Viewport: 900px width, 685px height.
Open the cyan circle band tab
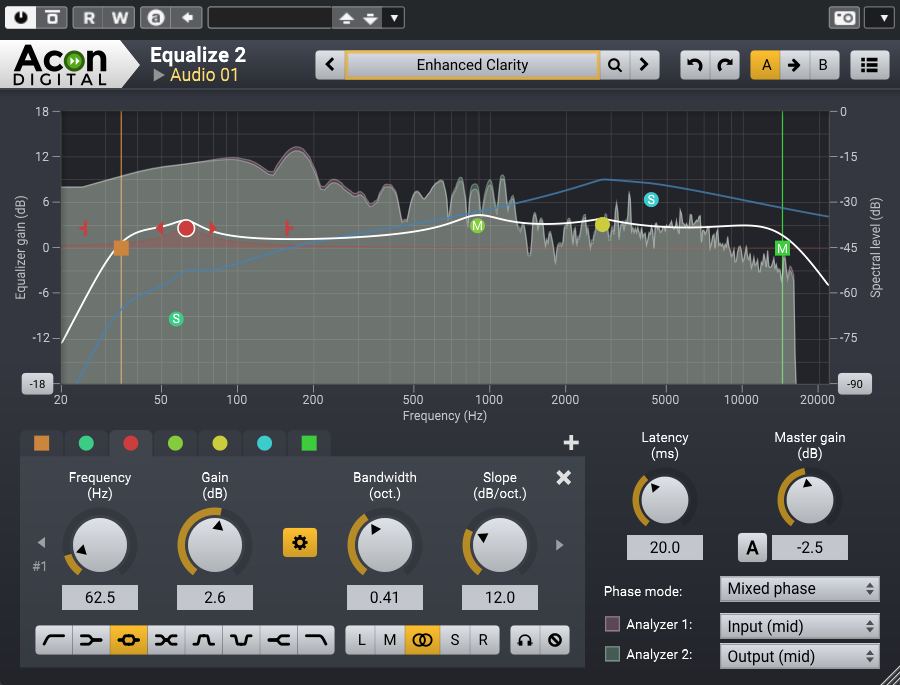[265, 443]
